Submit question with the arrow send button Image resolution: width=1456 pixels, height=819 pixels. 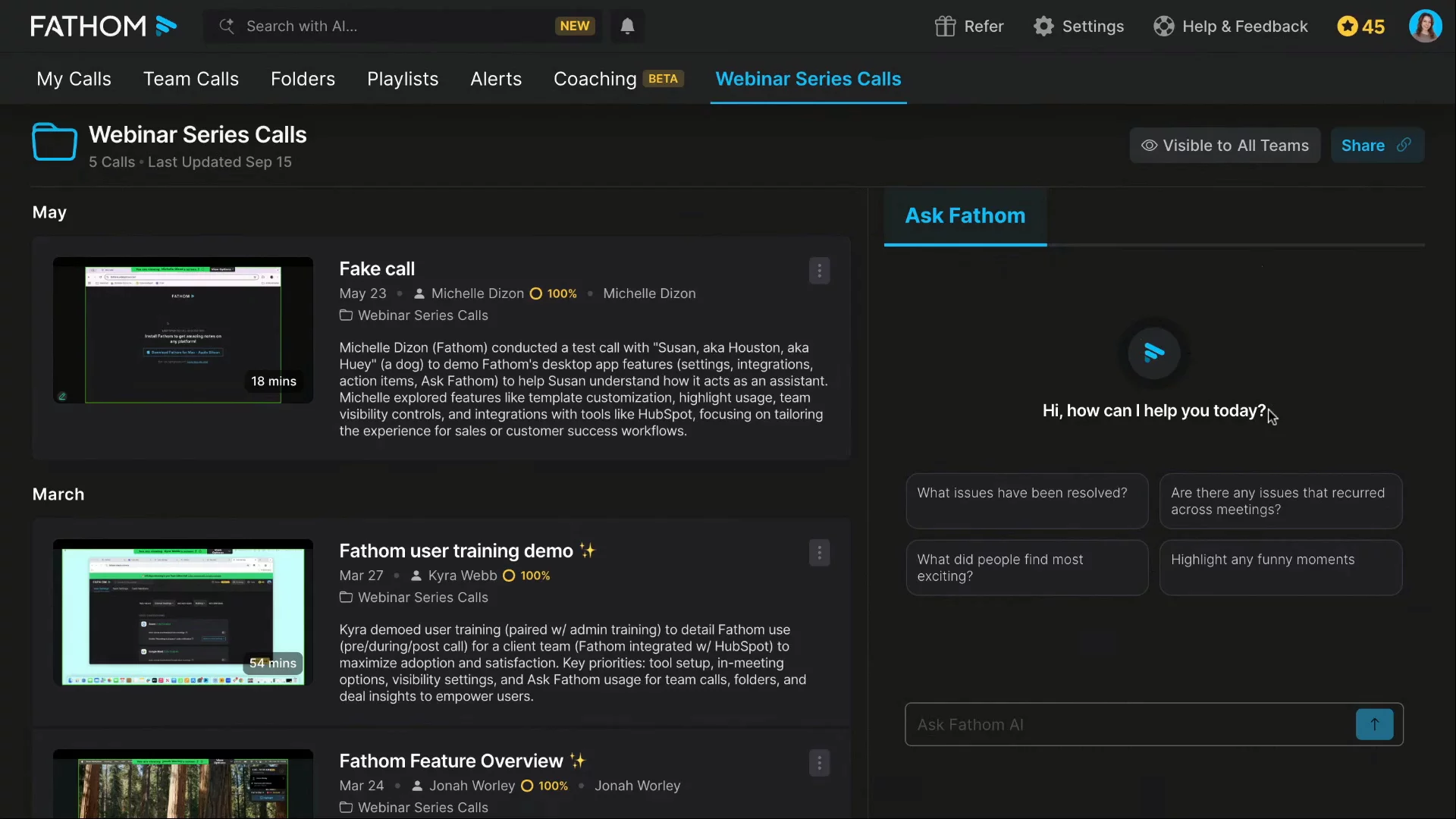[x=1374, y=724]
